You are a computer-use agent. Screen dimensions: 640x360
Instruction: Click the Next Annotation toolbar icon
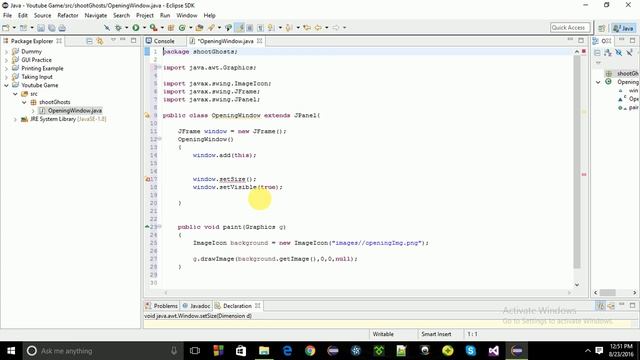271,28
